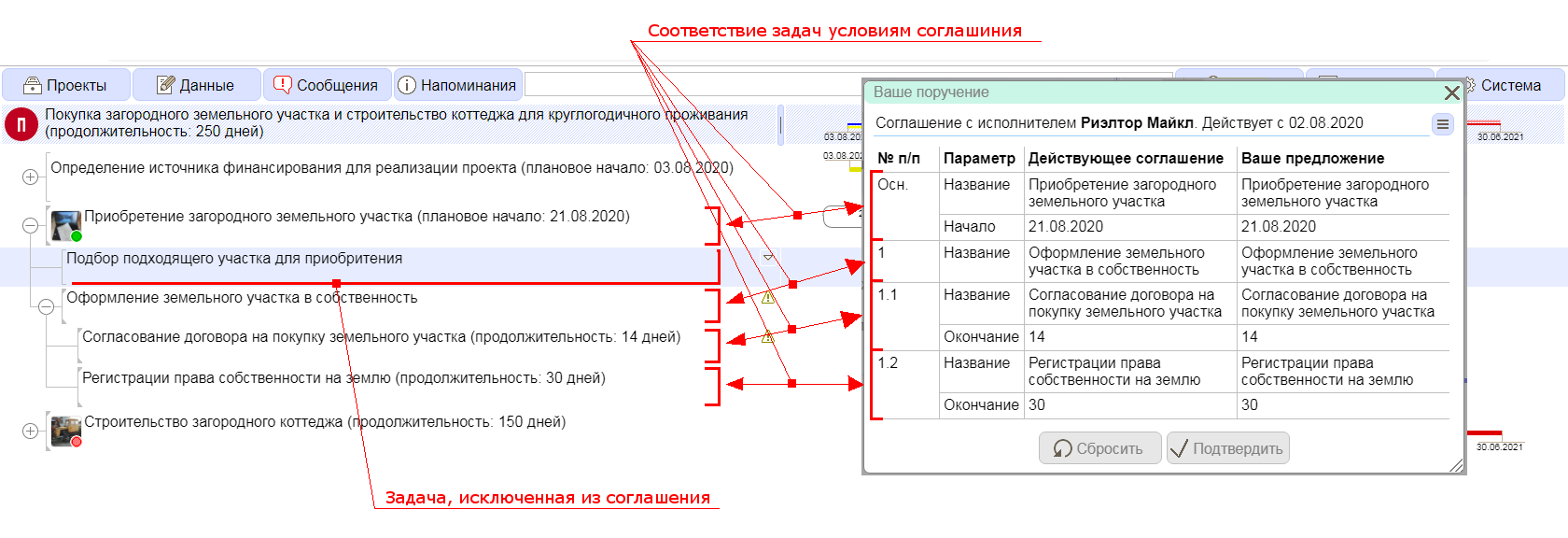Select tree task Регистрации права собственности на землю
Screen dimensions: 1568x538
[x=343, y=378]
